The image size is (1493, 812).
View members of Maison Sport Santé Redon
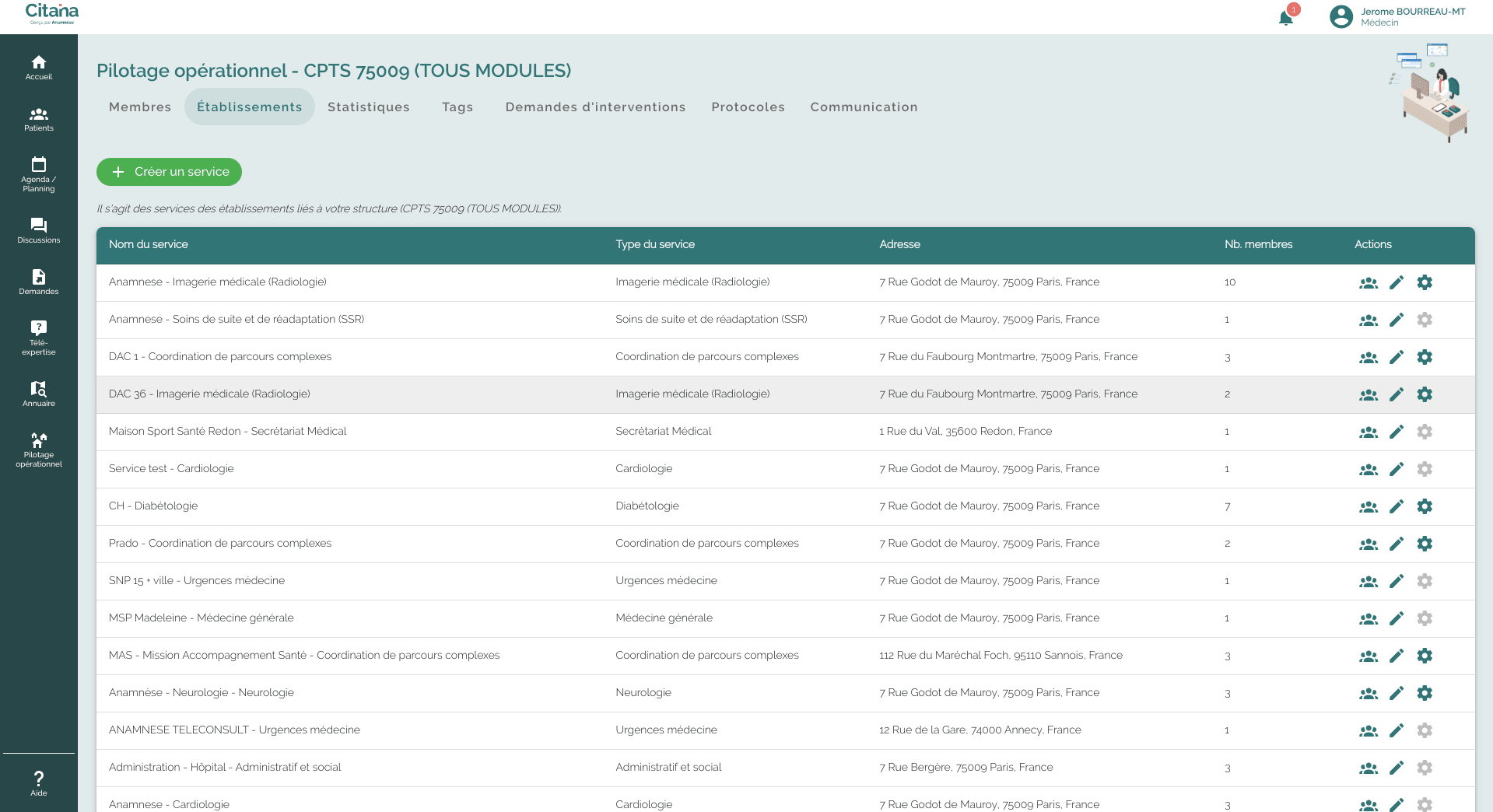tap(1369, 432)
